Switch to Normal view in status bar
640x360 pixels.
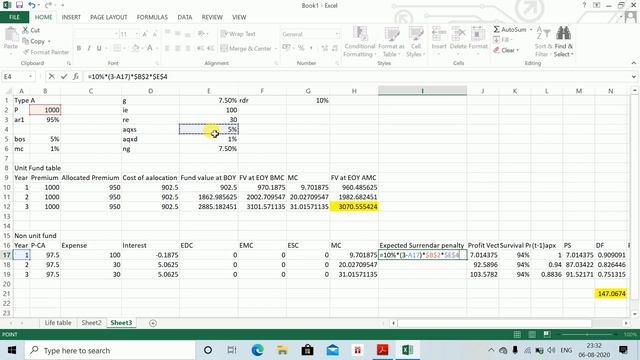(517, 334)
